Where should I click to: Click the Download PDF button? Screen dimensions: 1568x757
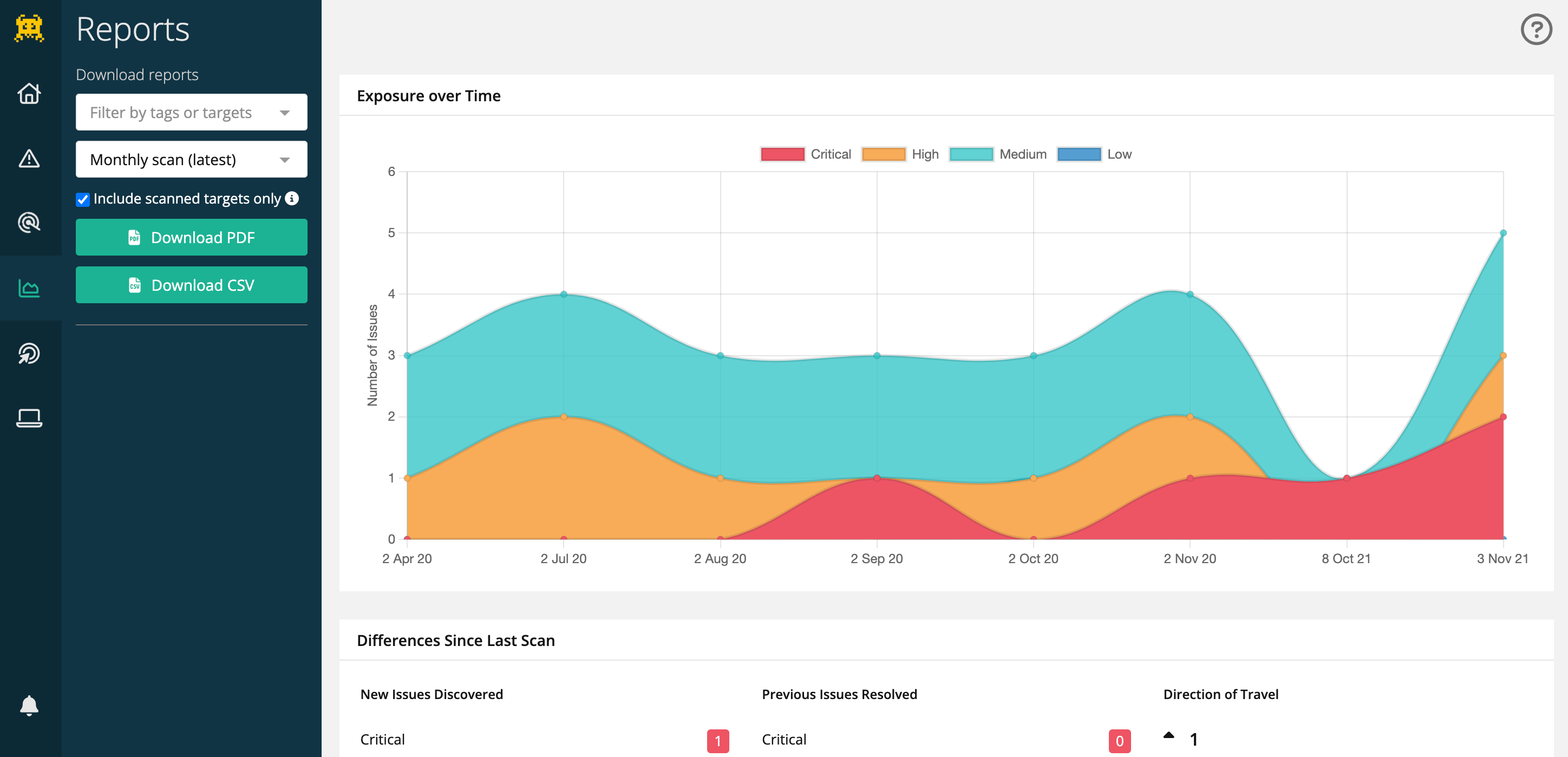coord(191,237)
